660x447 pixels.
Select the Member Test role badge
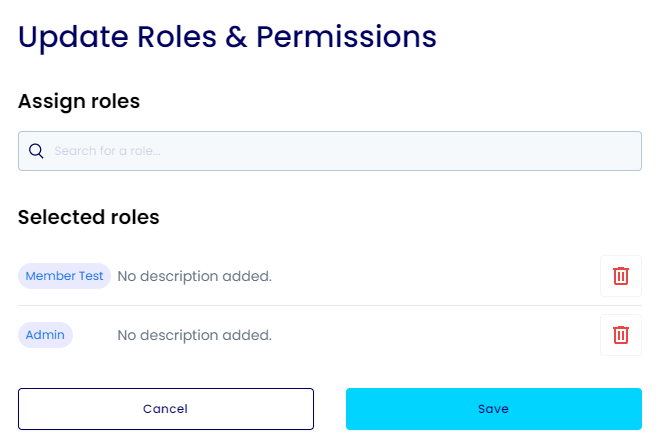click(64, 276)
